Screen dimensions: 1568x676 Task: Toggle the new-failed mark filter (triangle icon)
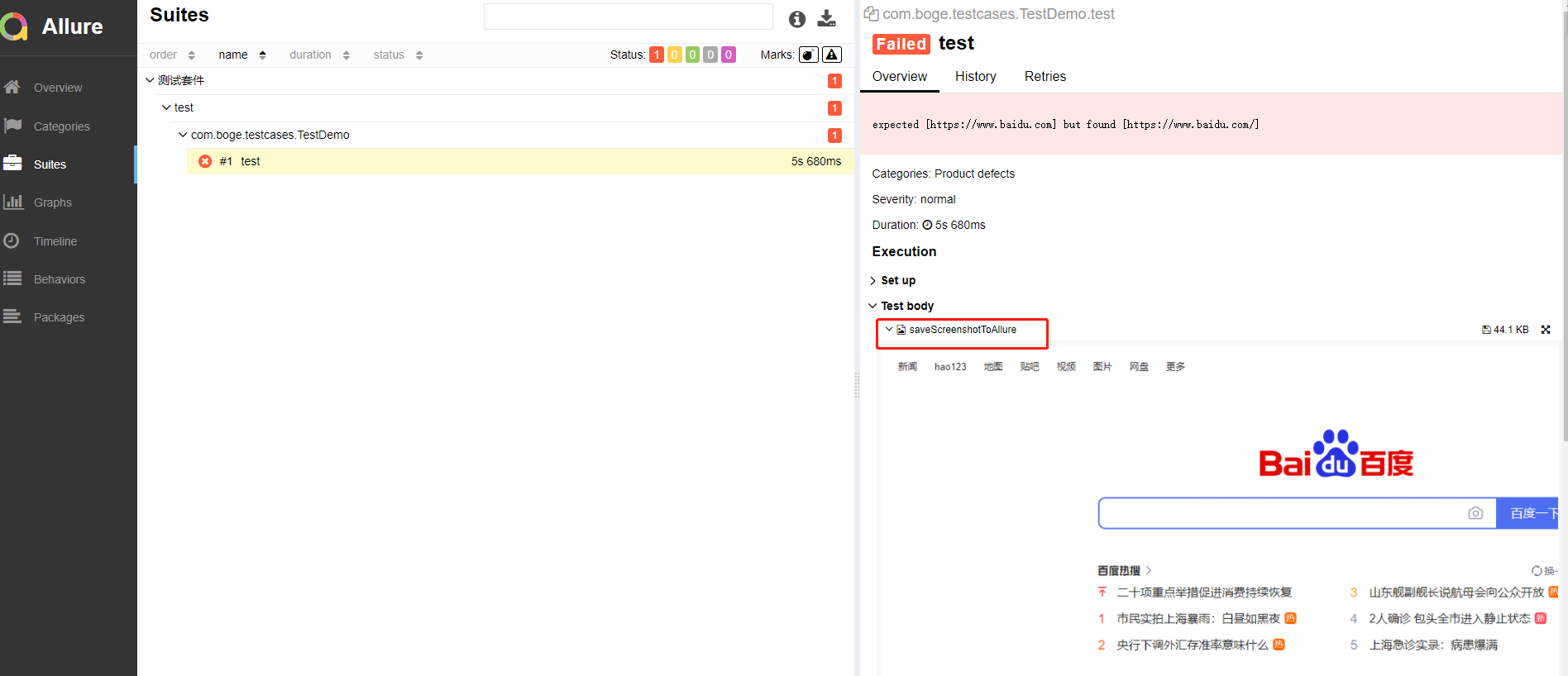coord(832,55)
